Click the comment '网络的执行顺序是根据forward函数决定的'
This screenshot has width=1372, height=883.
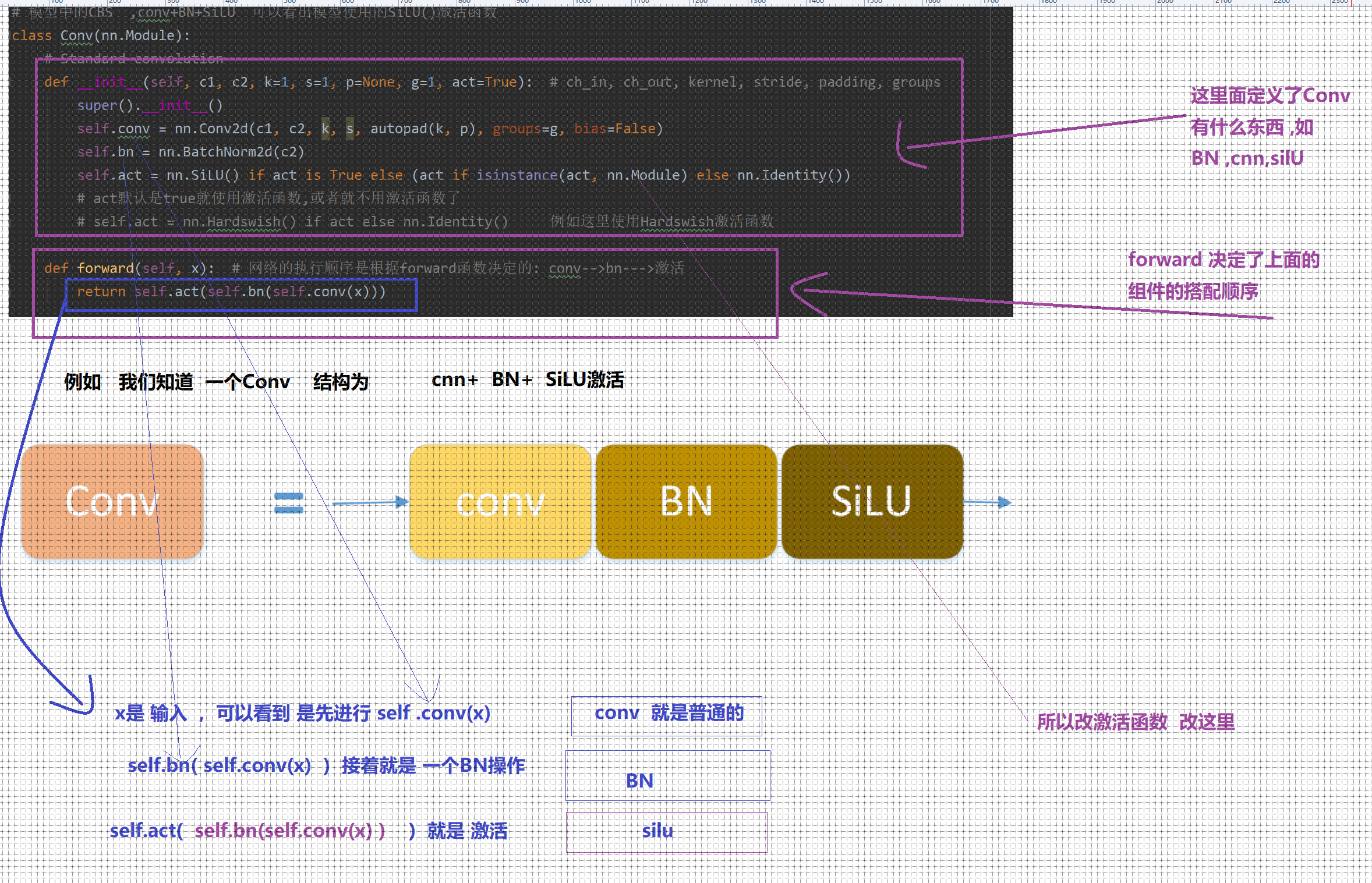click(x=390, y=268)
